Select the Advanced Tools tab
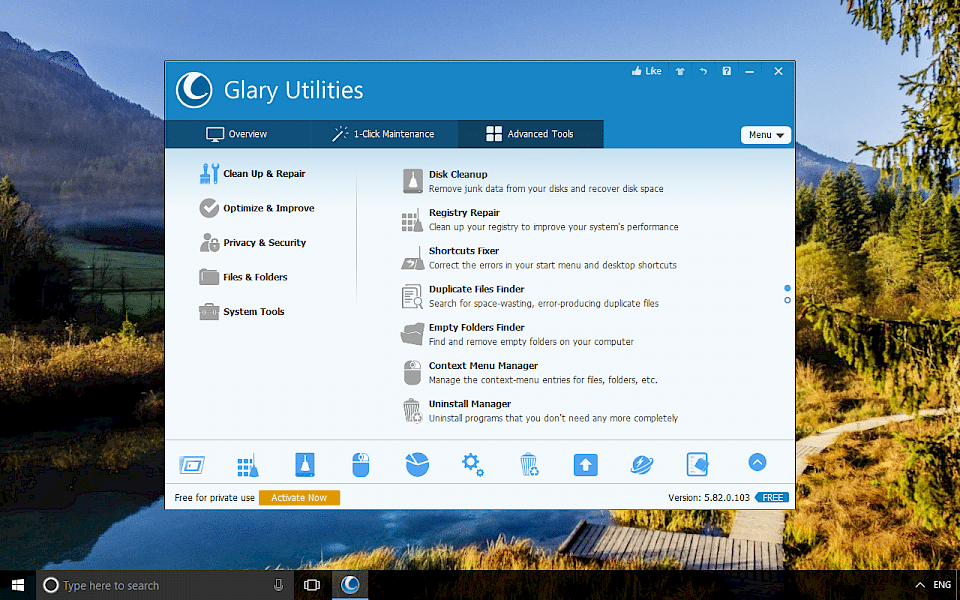Image resolution: width=960 pixels, height=600 pixels. pyautogui.click(x=530, y=134)
